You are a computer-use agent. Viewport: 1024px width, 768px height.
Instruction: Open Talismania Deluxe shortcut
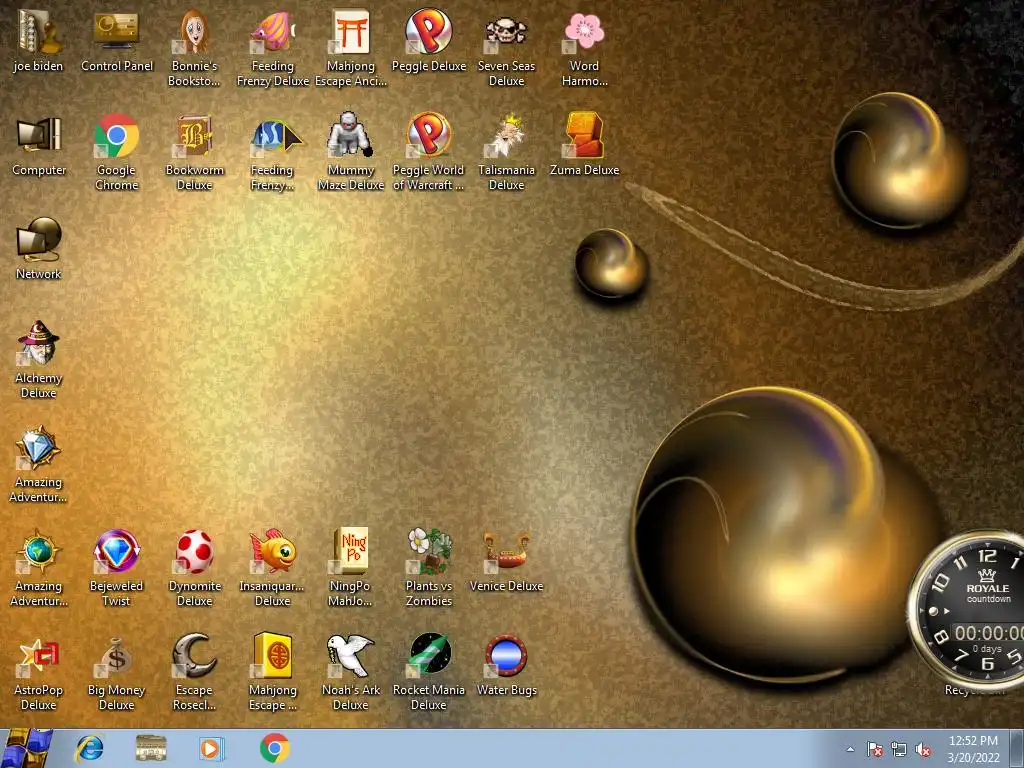(506, 153)
